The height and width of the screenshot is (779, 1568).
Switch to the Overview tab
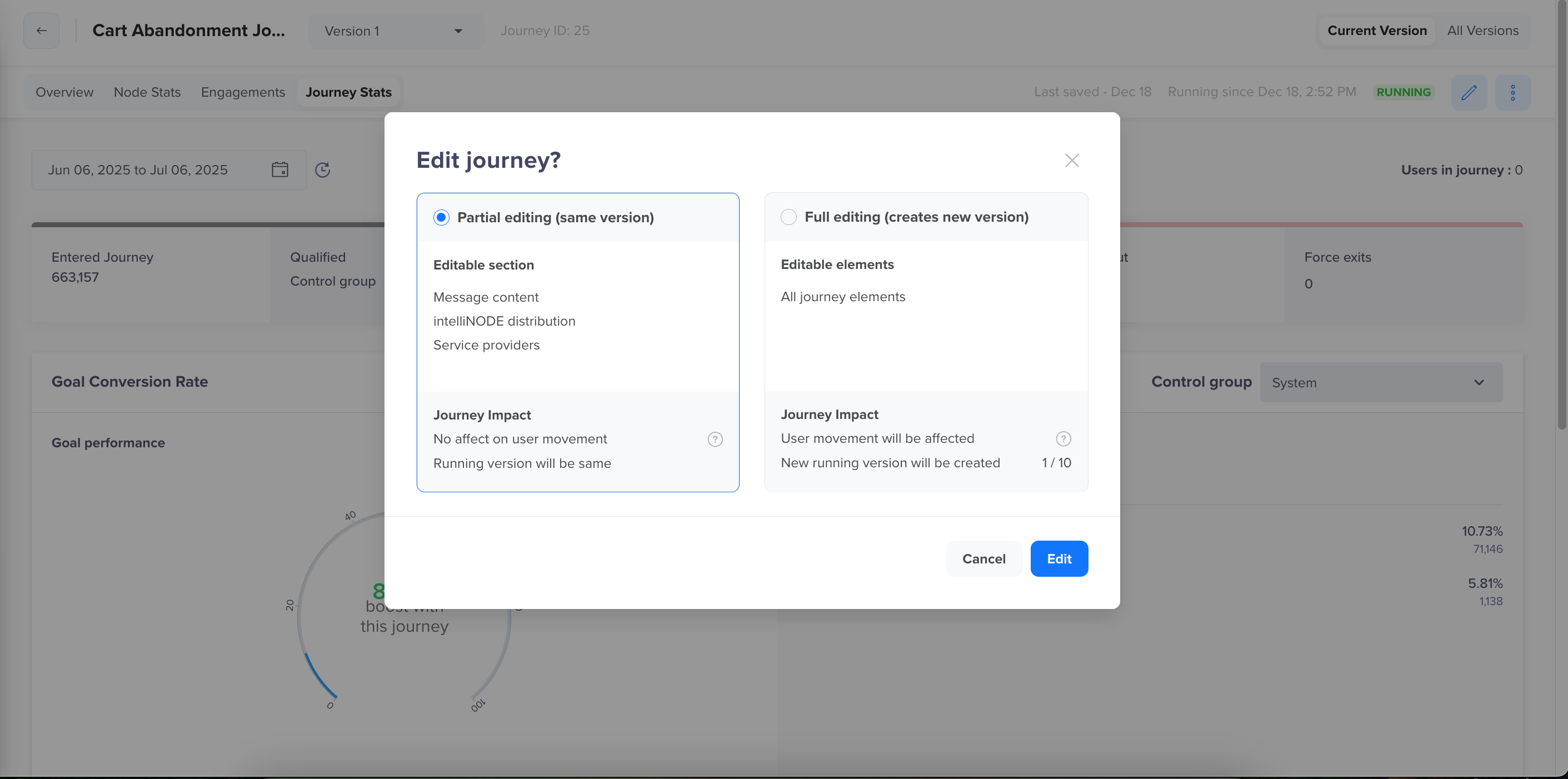point(64,92)
